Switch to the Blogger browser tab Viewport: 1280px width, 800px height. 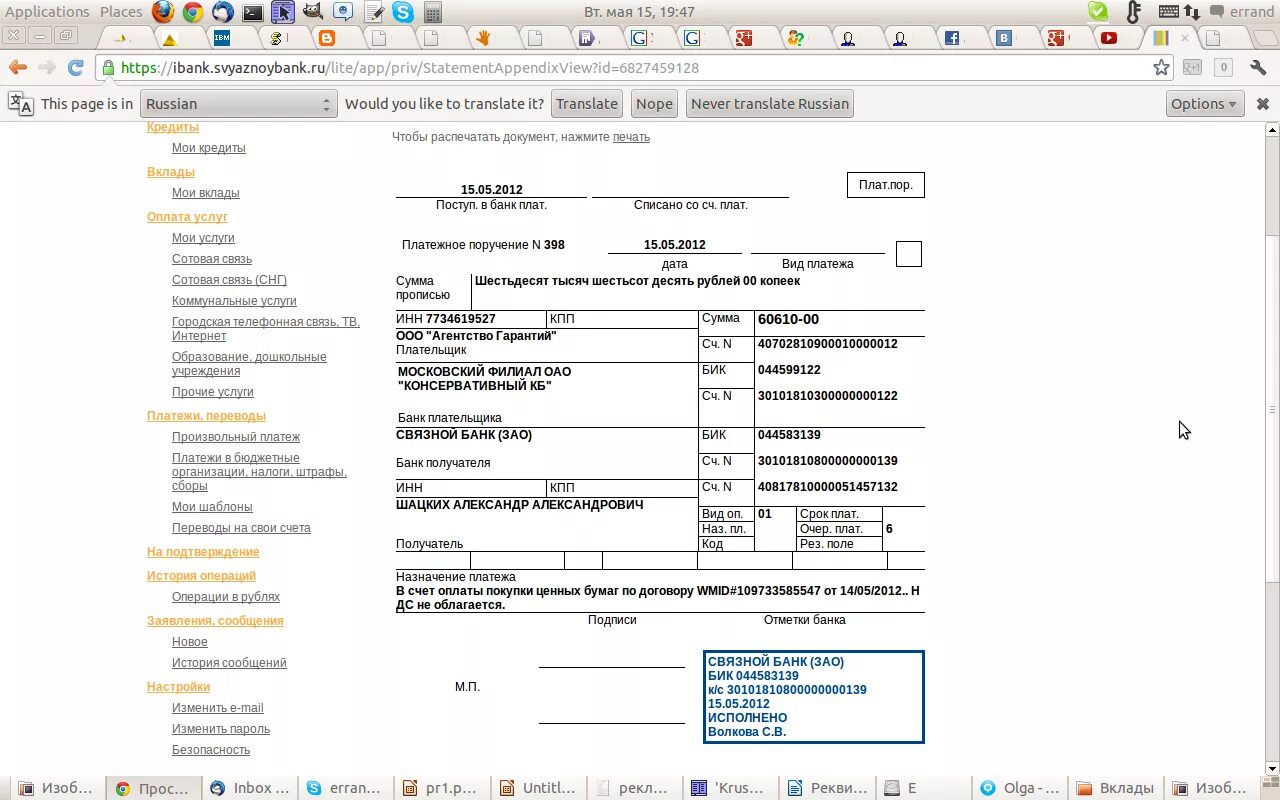[326, 38]
